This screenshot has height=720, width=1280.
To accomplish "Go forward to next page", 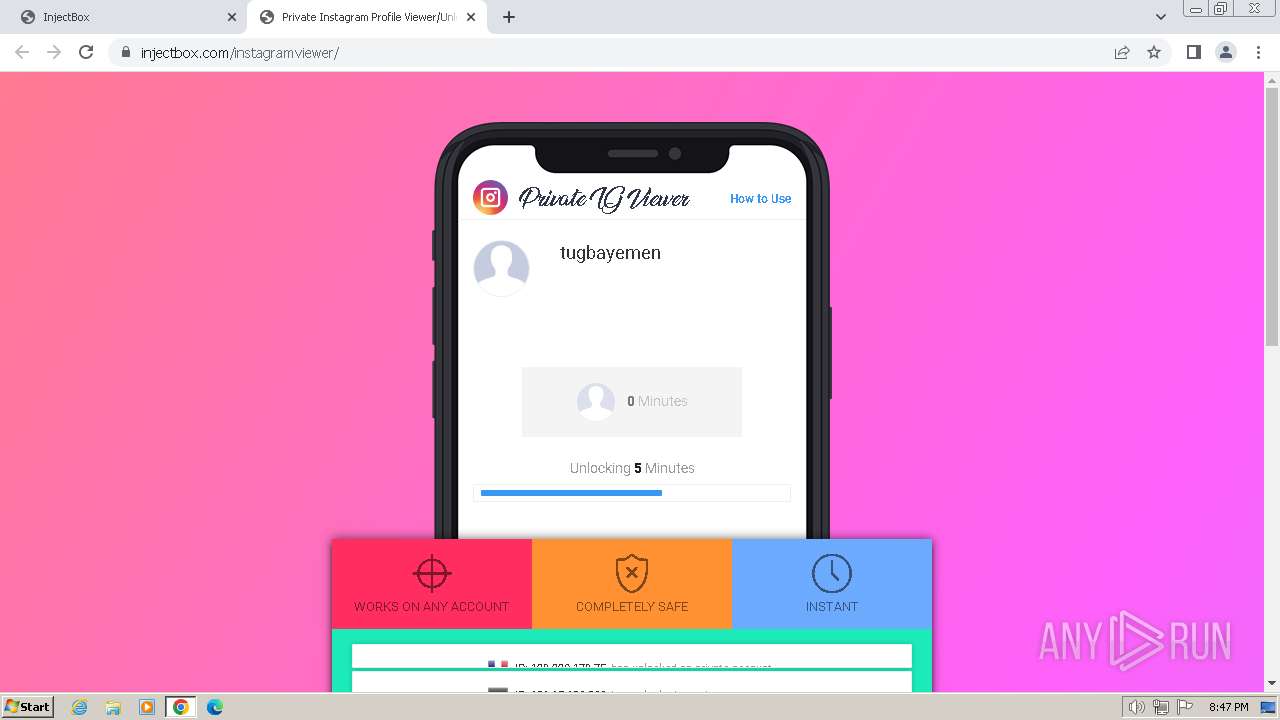I will click(54, 52).
